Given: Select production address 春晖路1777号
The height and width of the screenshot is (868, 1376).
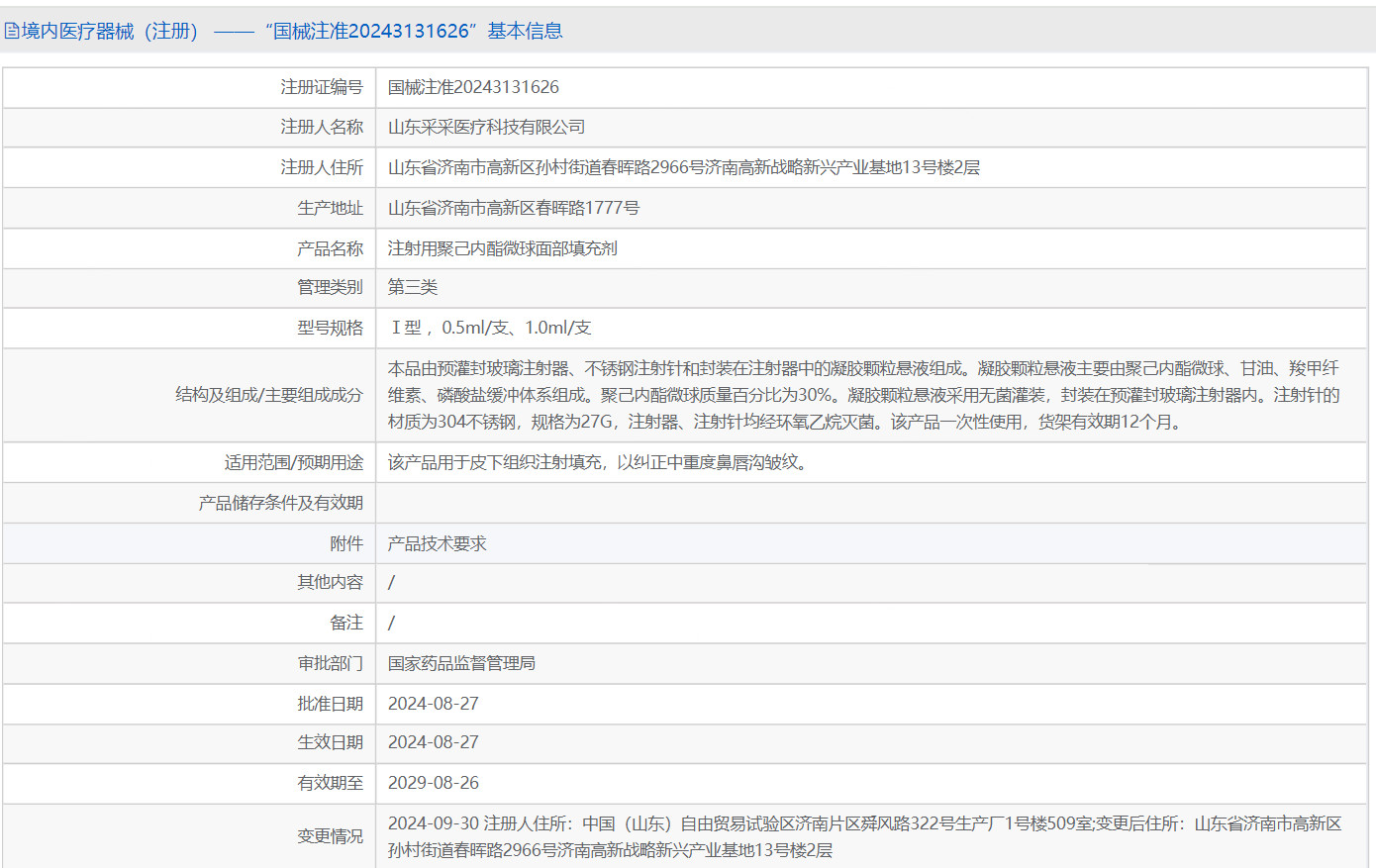Looking at the screenshot, I should click(514, 208).
